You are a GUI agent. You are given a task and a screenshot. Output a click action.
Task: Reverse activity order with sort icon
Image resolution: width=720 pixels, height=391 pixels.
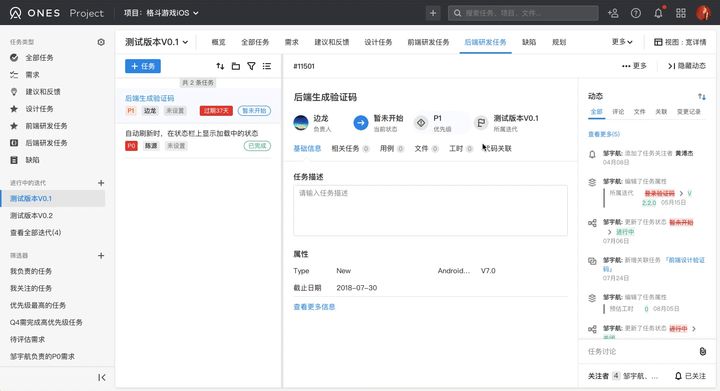click(702, 96)
